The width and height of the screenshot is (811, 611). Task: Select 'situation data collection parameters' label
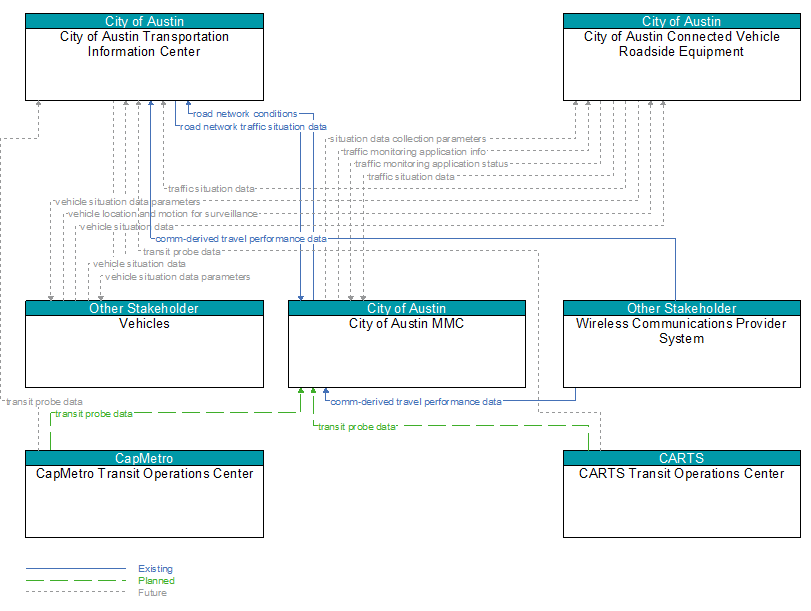408,139
